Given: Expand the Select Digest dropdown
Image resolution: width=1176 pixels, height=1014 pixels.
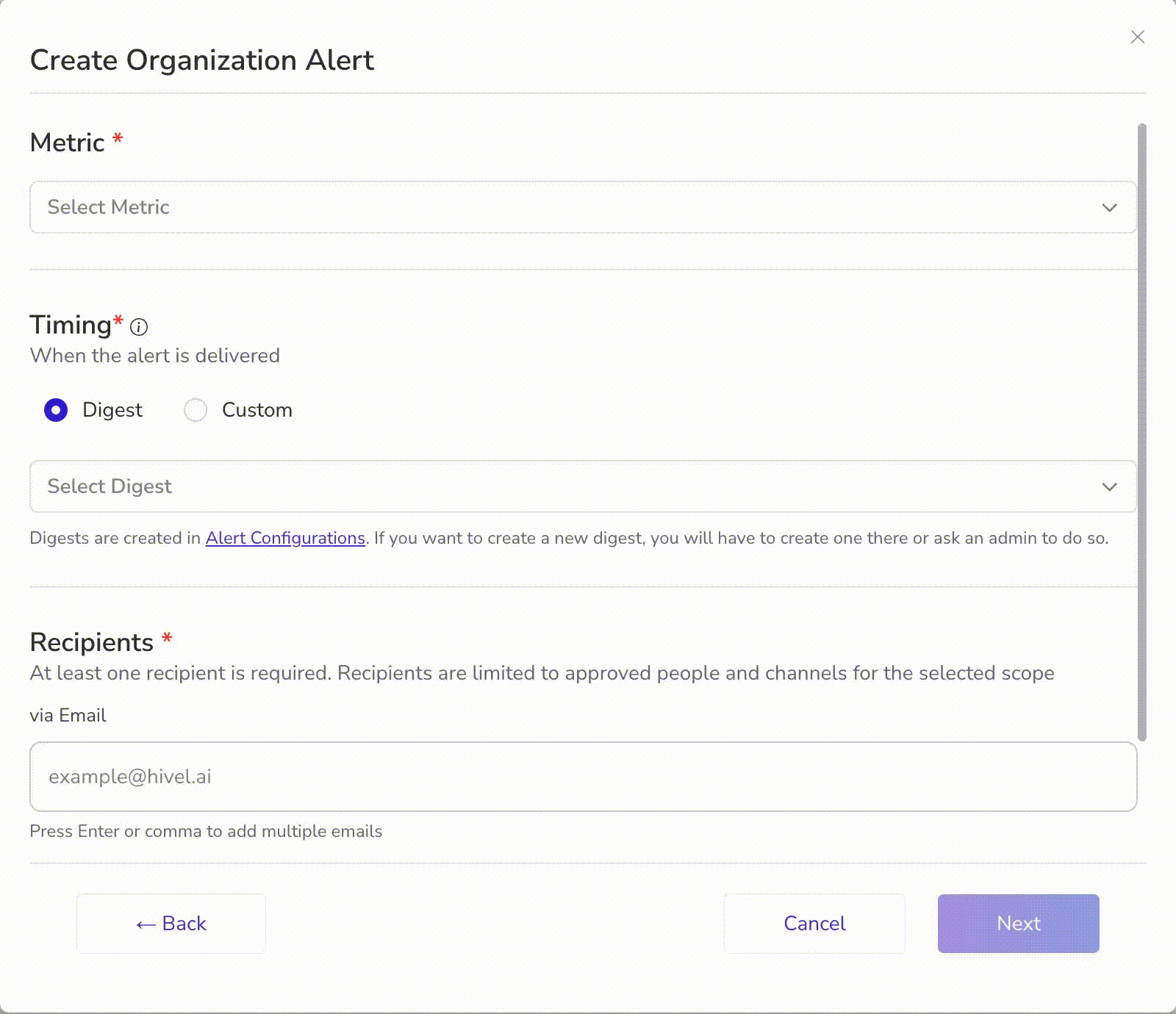Looking at the screenshot, I should tap(573, 486).
